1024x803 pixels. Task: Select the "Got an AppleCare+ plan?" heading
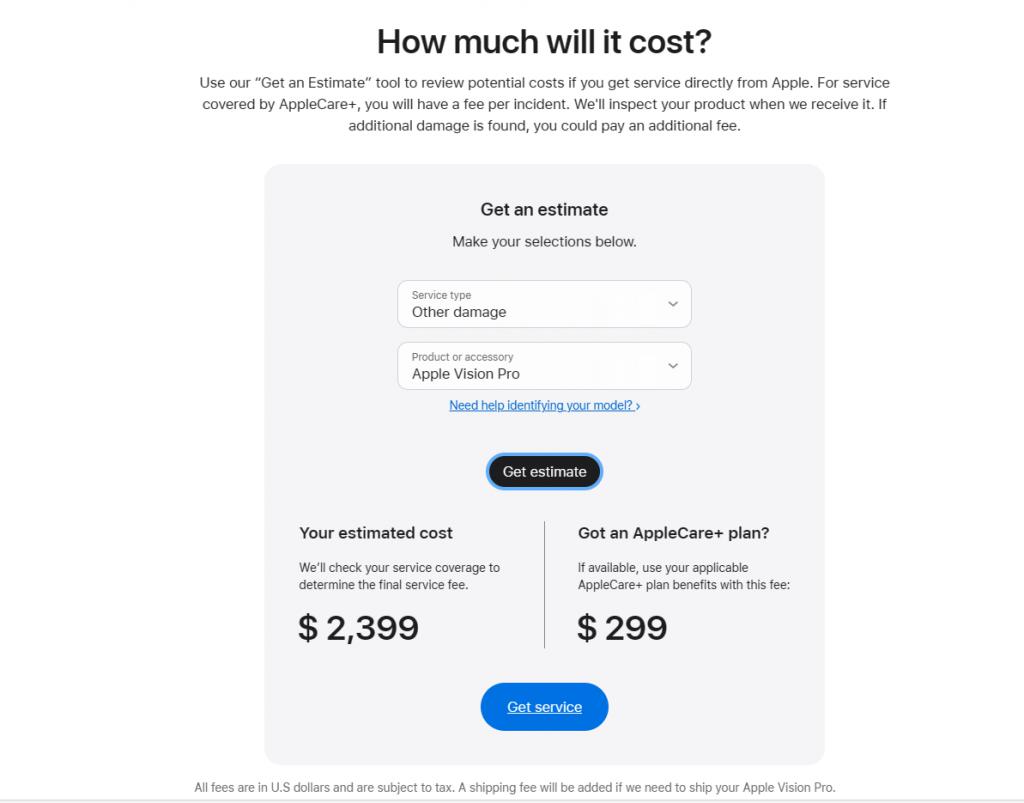[673, 533]
